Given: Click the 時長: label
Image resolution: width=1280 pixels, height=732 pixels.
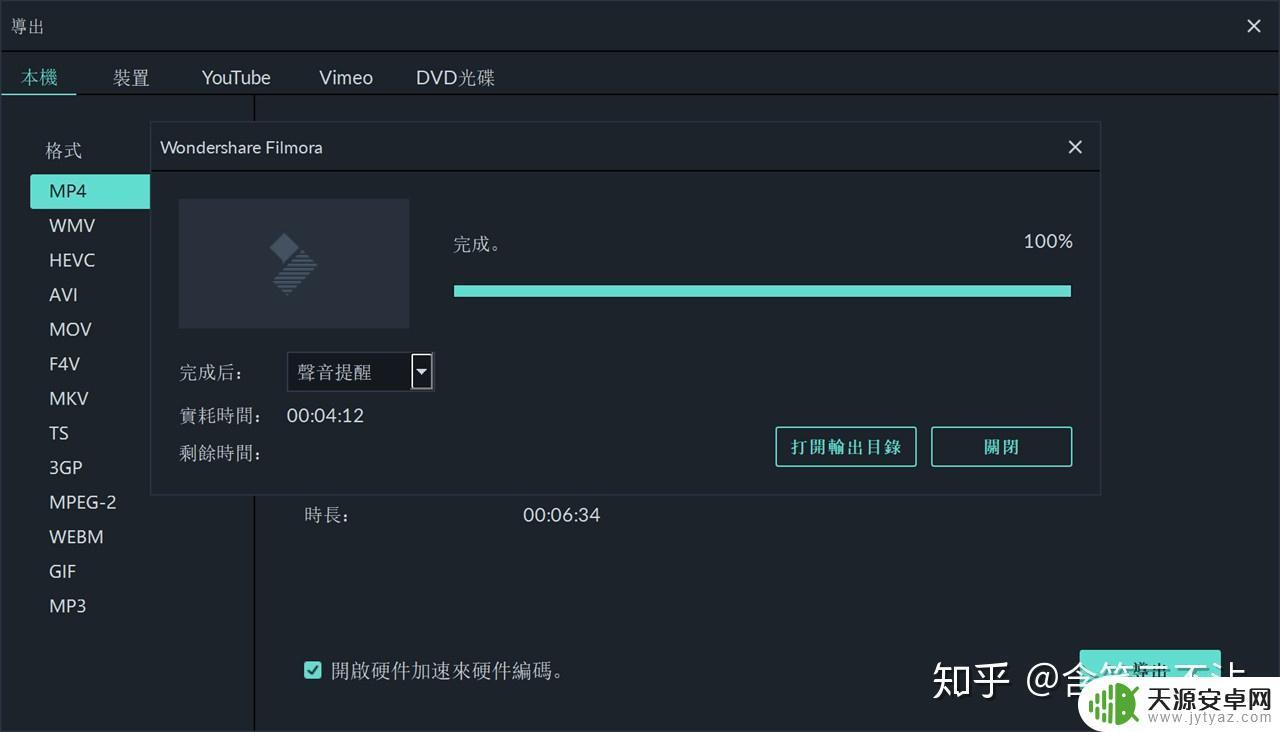Looking at the screenshot, I should [x=326, y=515].
